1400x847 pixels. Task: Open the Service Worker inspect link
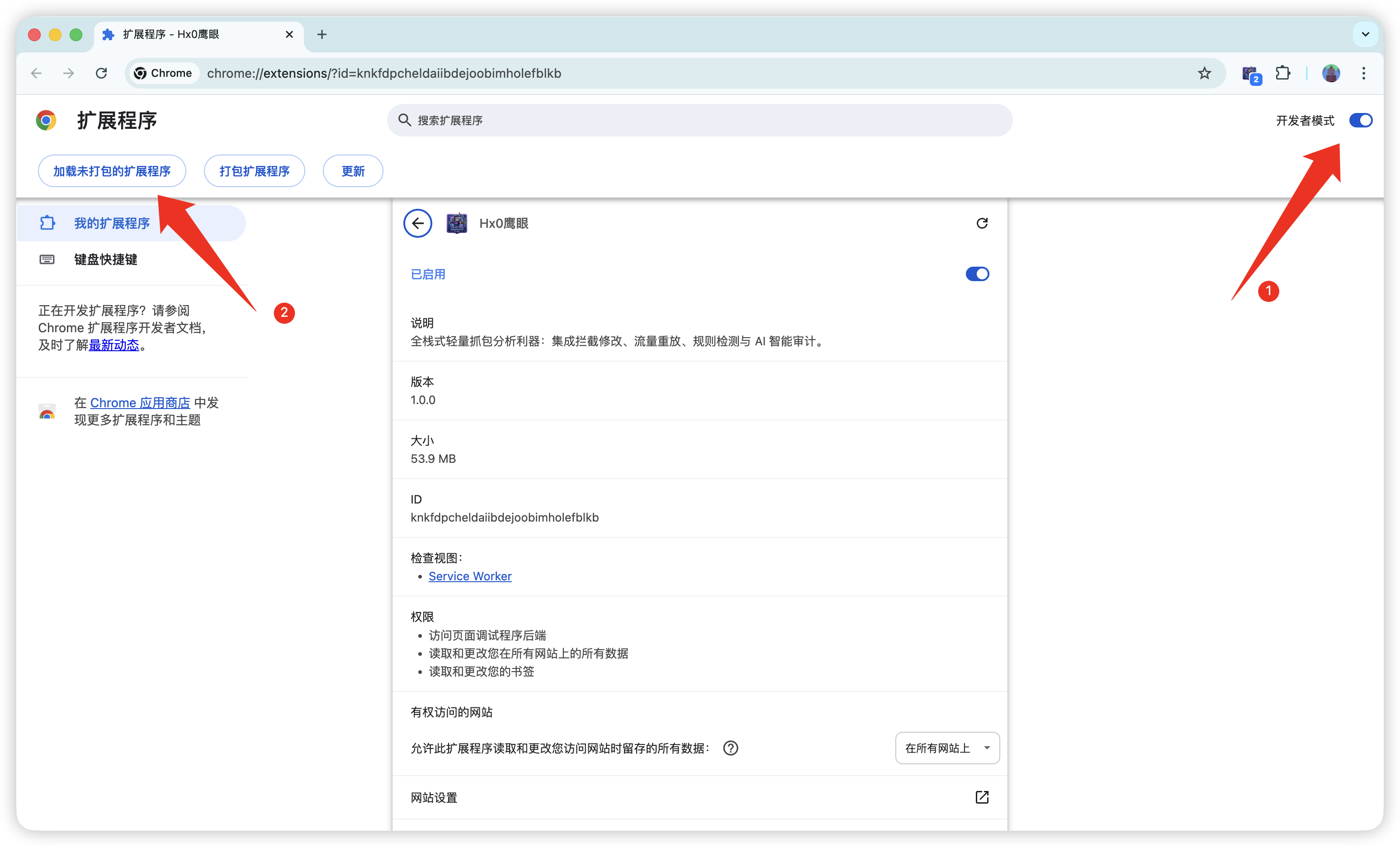[x=470, y=576]
